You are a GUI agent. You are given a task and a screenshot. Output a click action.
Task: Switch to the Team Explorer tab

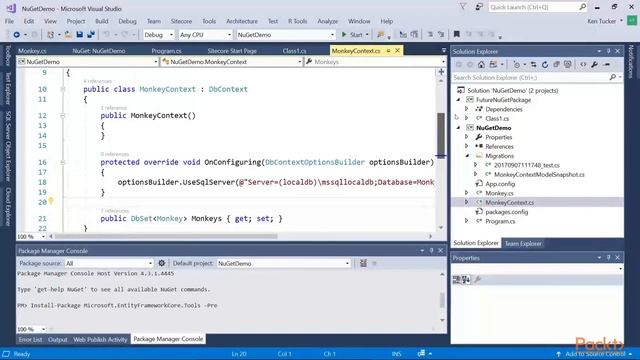pos(523,243)
